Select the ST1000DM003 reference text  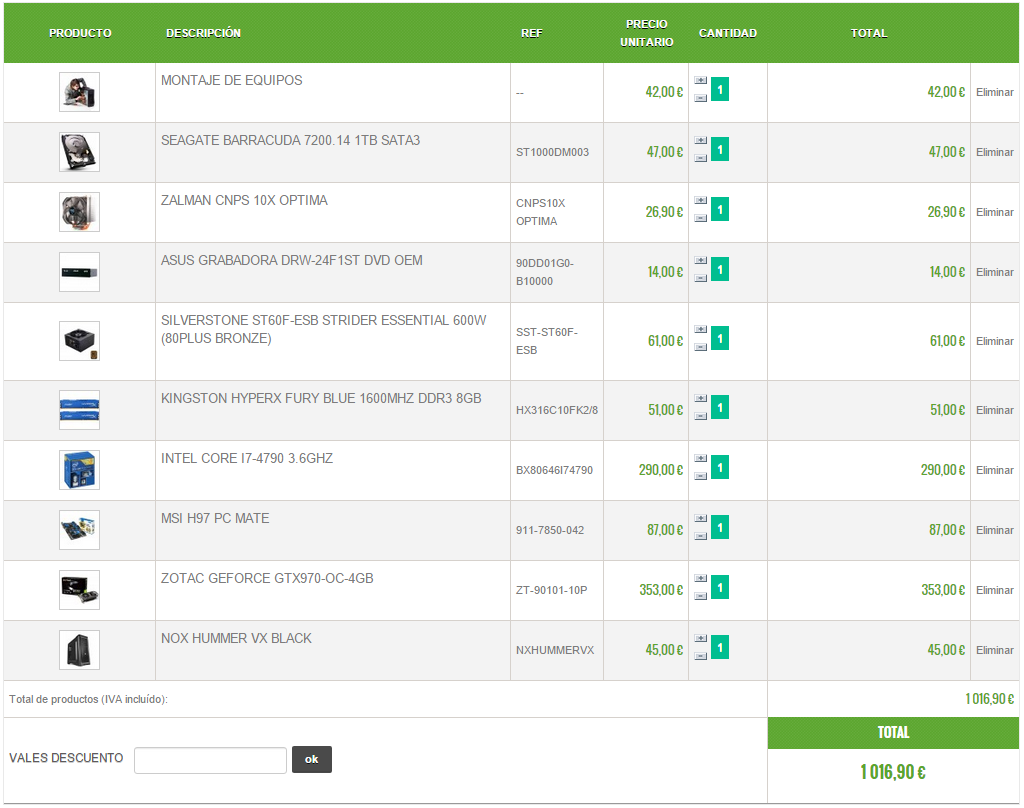[x=552, y=152]
